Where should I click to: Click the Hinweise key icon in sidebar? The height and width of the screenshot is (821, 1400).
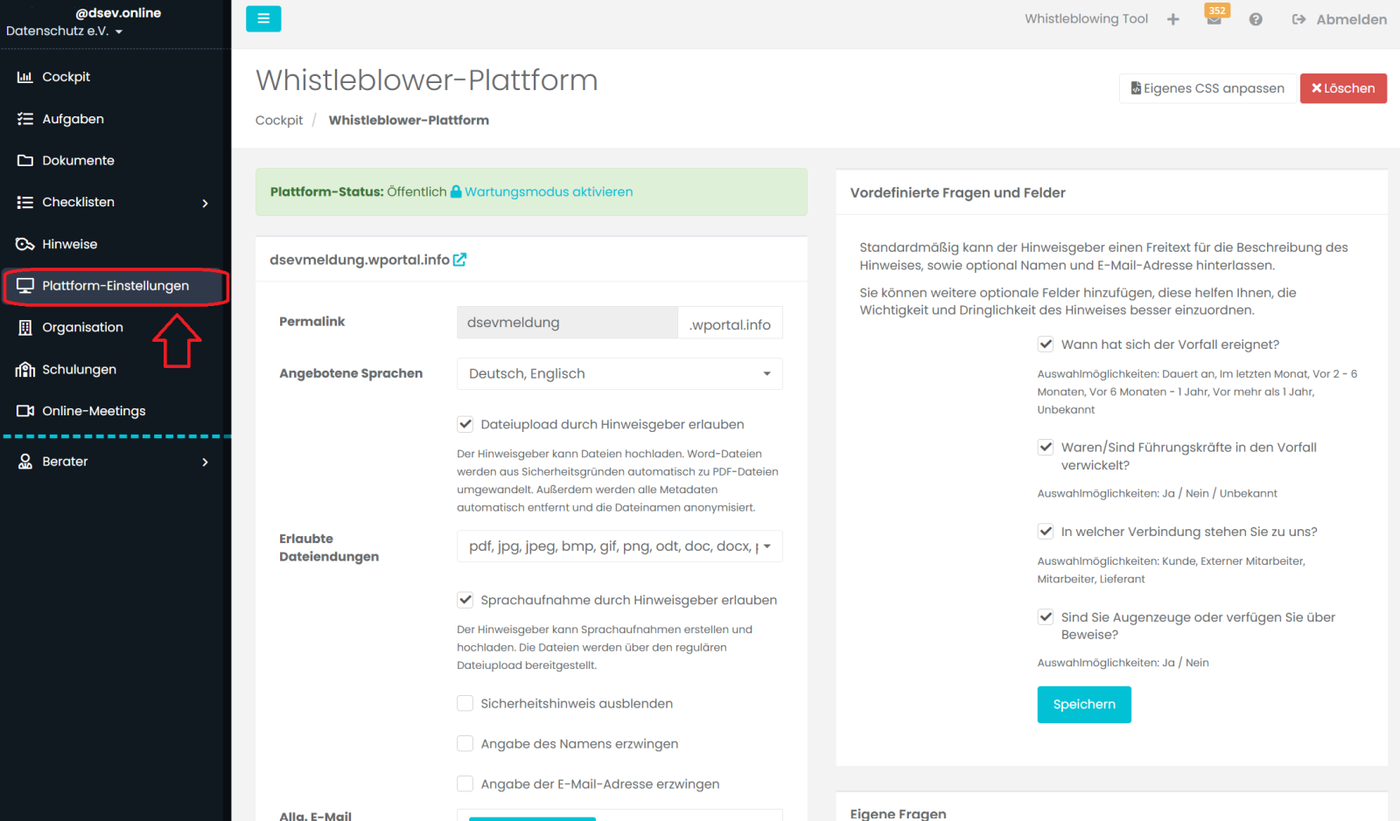point(25,244)
